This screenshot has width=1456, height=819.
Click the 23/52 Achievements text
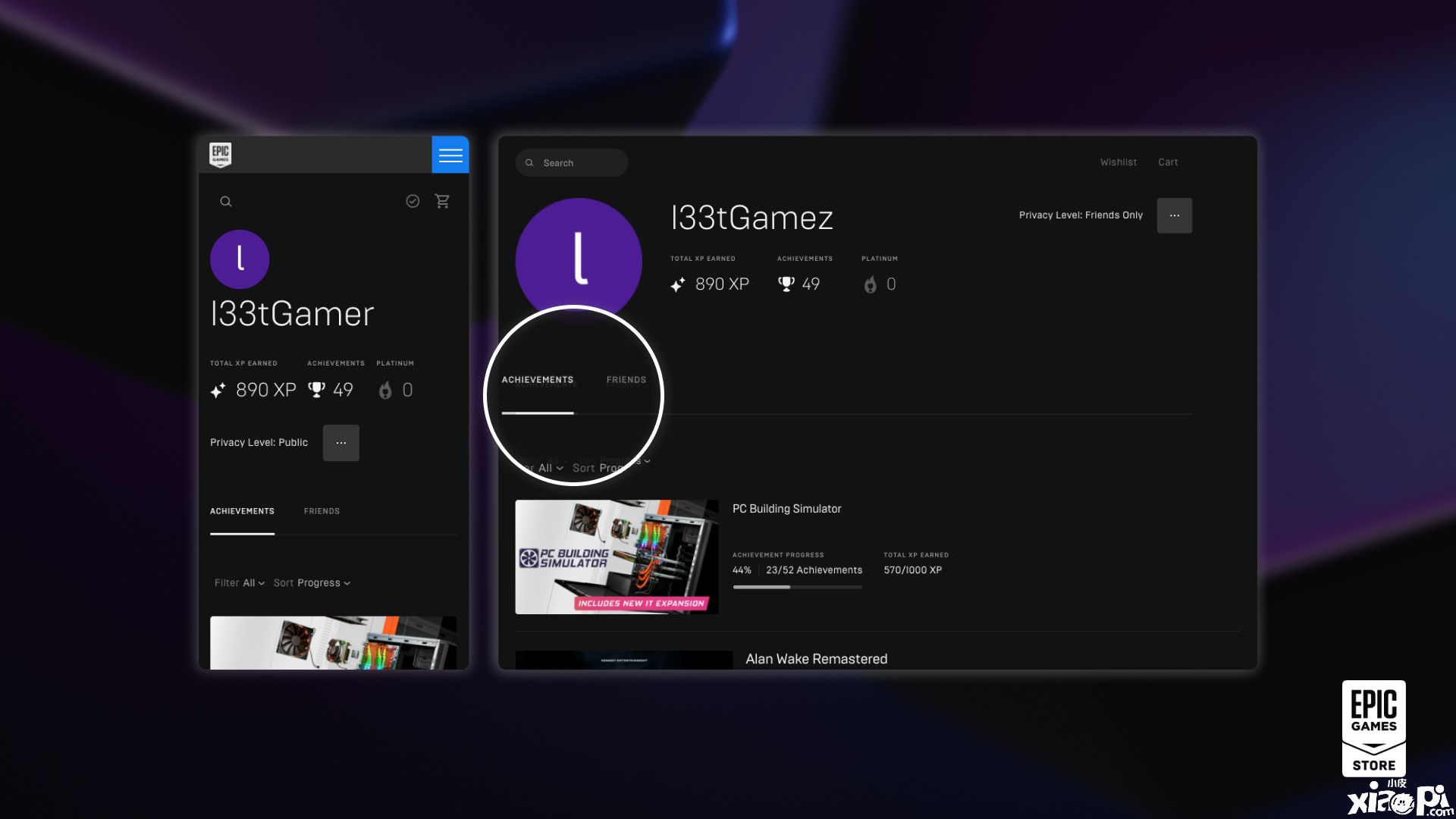tap(814, 570)
